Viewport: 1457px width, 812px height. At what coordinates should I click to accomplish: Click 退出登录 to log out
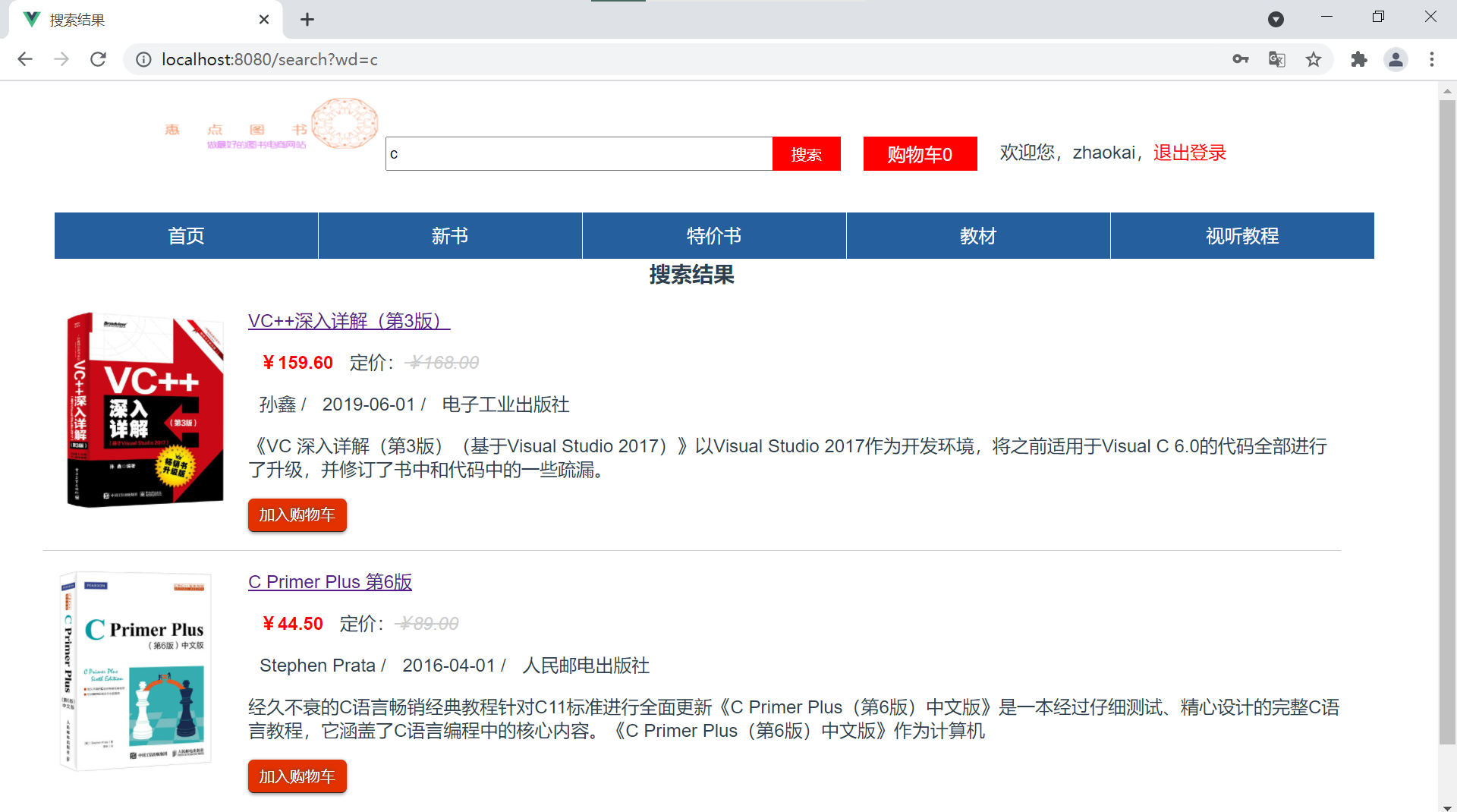[1188, 152]
